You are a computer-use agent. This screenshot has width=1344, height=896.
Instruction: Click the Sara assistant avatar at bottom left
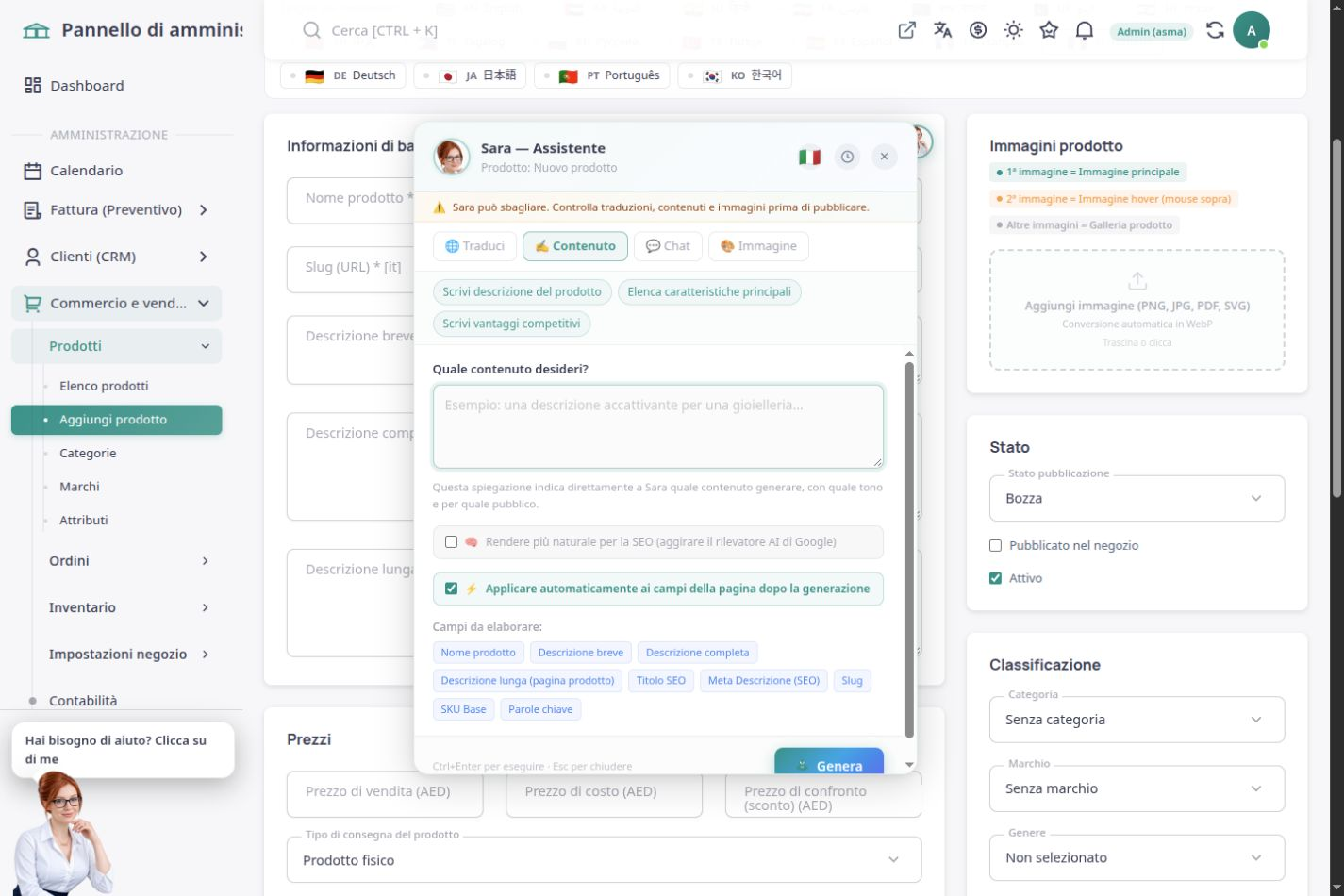point(64,834)
